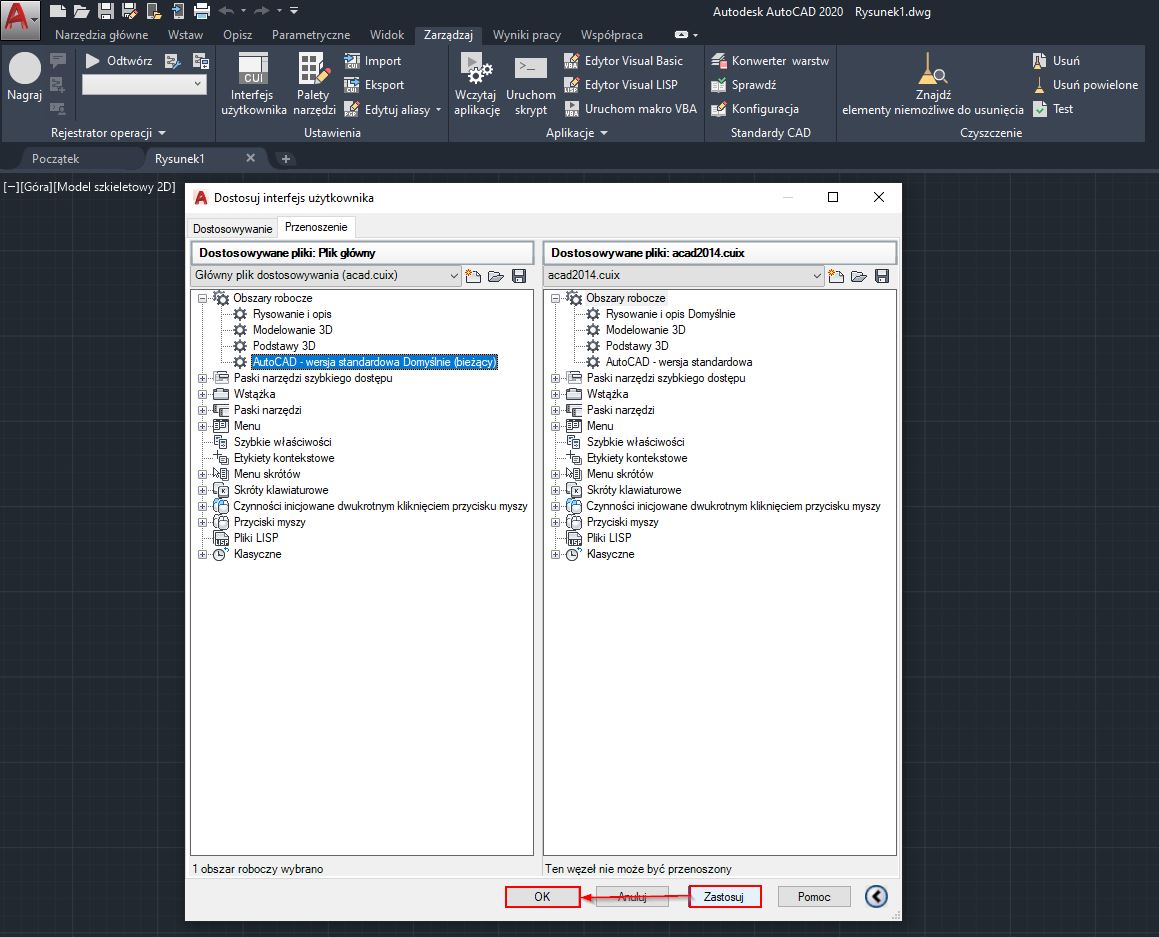Viewport: 1159px width, 937px height.
Task: Expand the Rejestrator operacji panel
Action: click(x=108, y=133)
